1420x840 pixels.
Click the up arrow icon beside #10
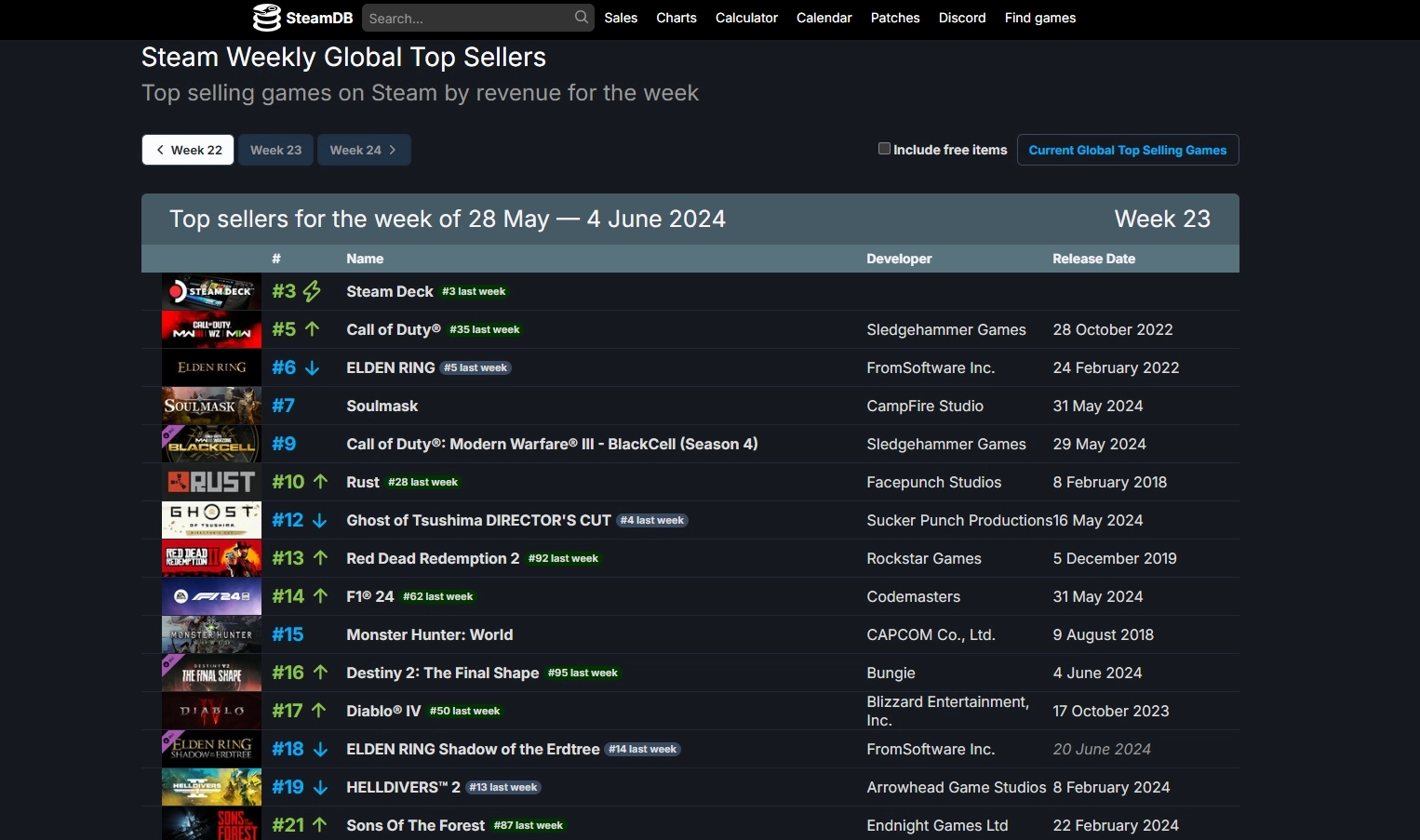320,482
